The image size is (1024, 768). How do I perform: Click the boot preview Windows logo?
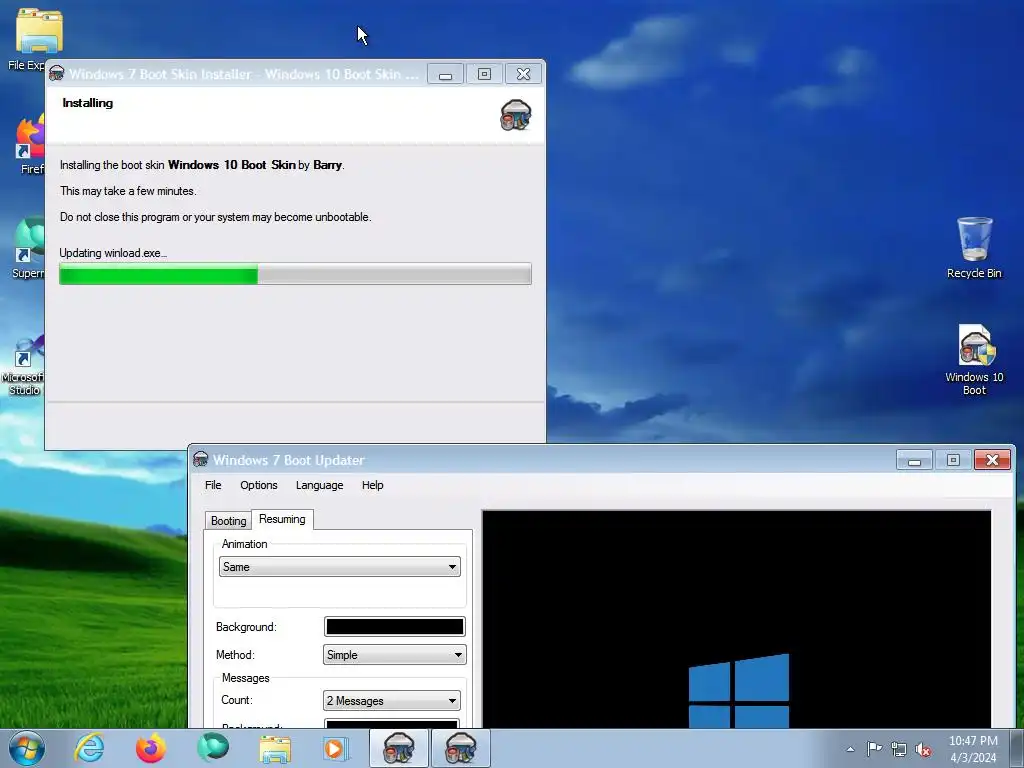(739, 690)
